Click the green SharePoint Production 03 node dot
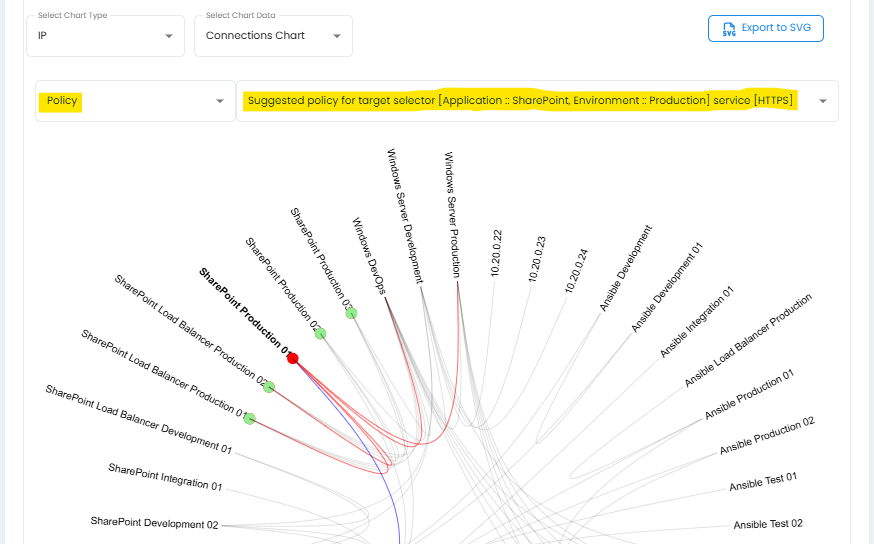This screenshot has width=874, height=544. point(351,313)
